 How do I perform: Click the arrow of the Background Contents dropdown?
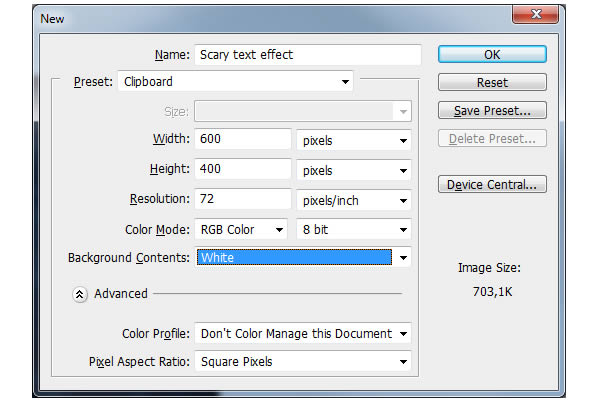(x=403, y=258)
